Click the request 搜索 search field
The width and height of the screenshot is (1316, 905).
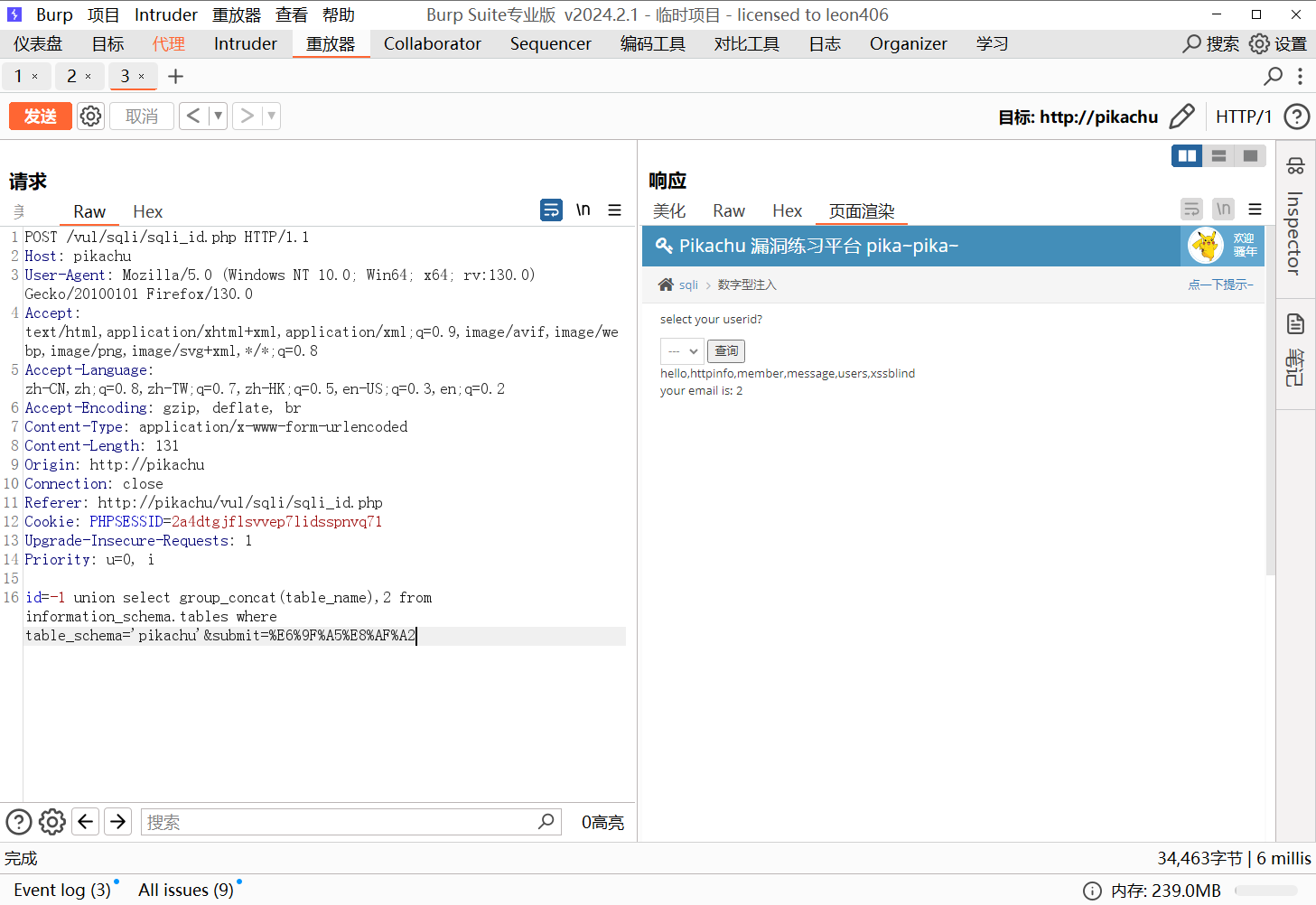tap(351, 822)
